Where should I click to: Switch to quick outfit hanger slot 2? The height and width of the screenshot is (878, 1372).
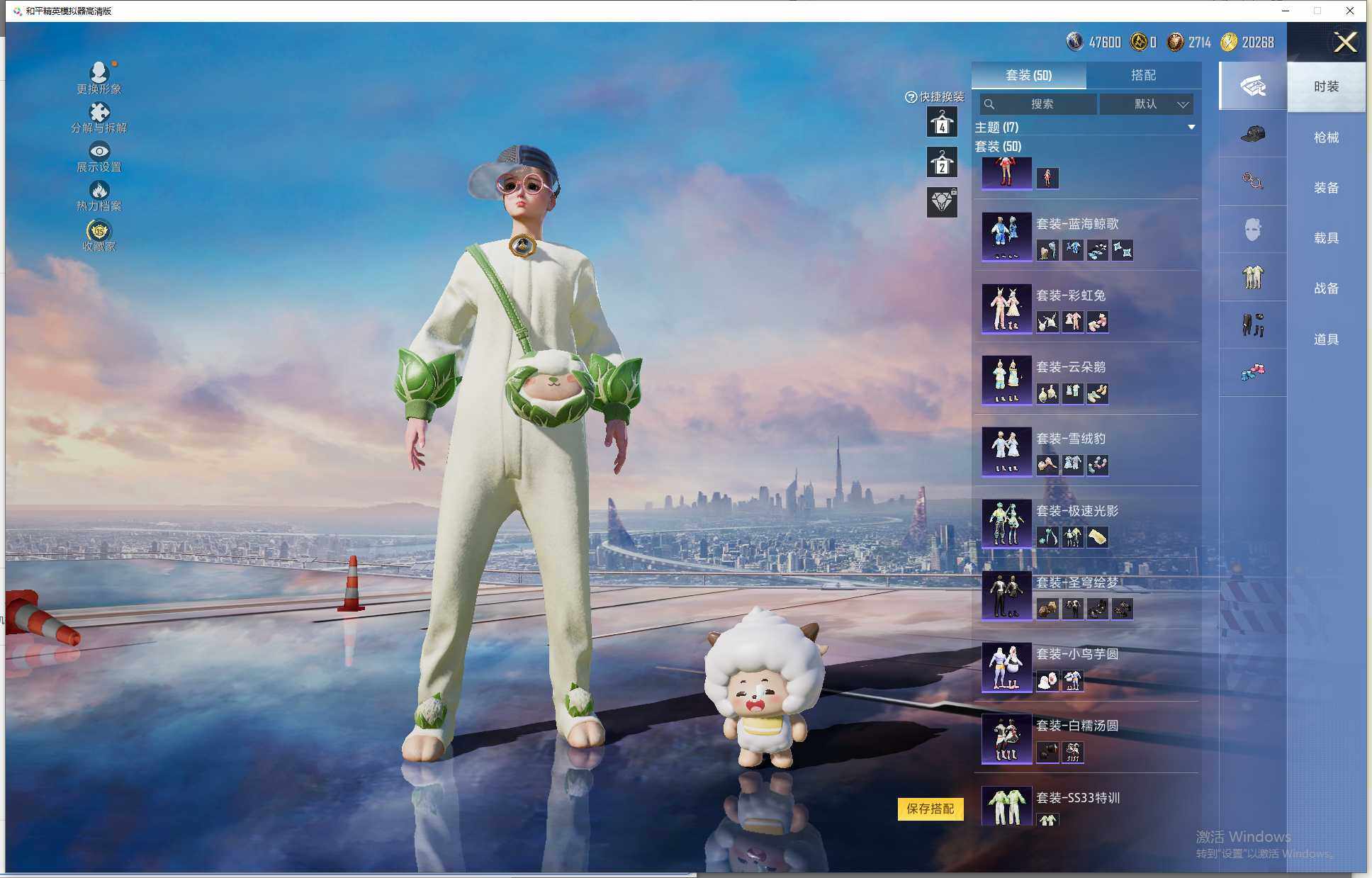click(942, 164)
